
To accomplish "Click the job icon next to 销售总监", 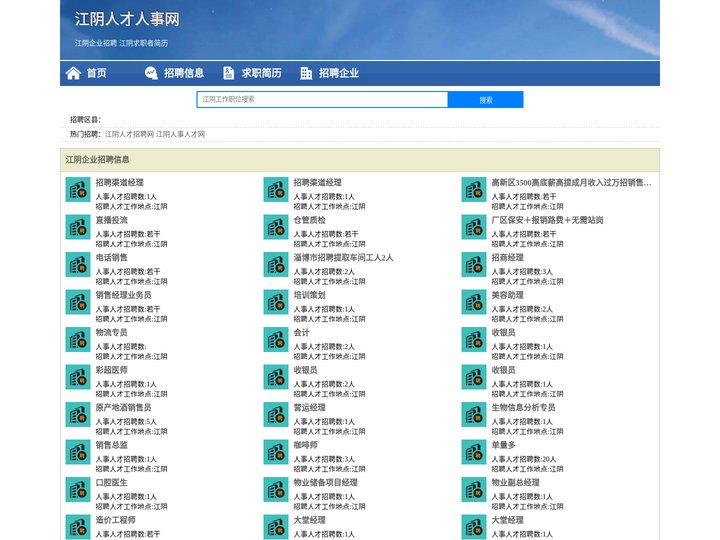I will tap(78, 452).
